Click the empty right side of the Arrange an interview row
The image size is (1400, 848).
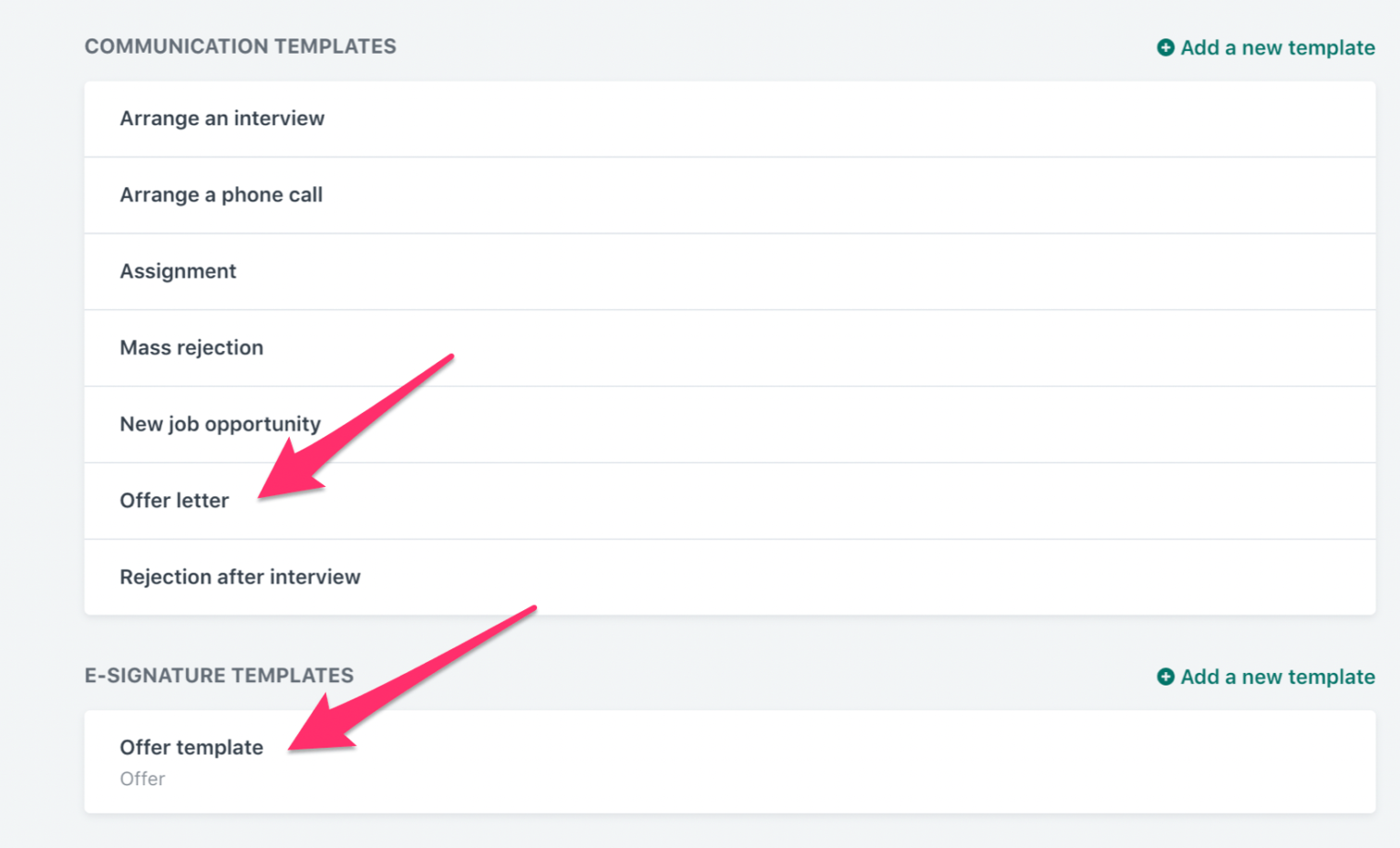1003,119
